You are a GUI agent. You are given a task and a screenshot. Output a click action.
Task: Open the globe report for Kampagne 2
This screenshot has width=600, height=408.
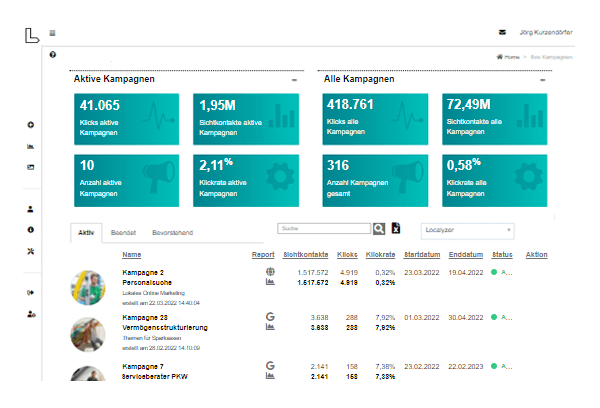coord(270,271)
